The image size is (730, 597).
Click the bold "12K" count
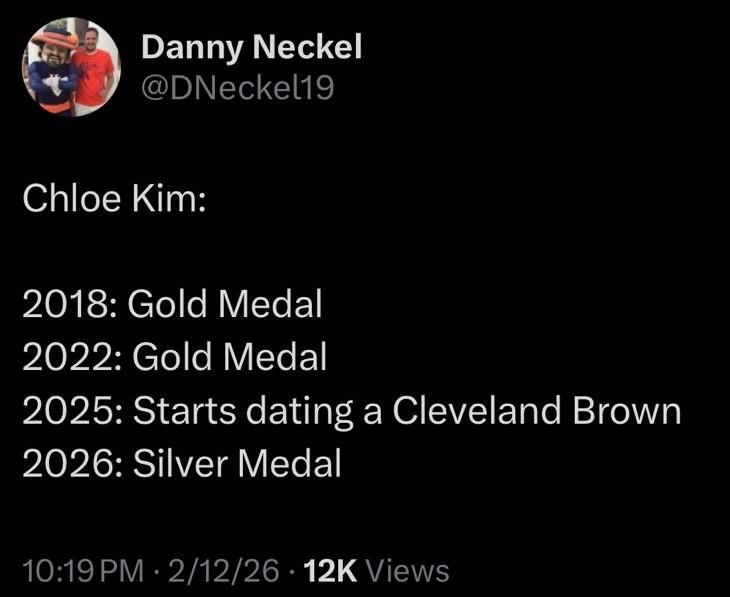[330, 571]
